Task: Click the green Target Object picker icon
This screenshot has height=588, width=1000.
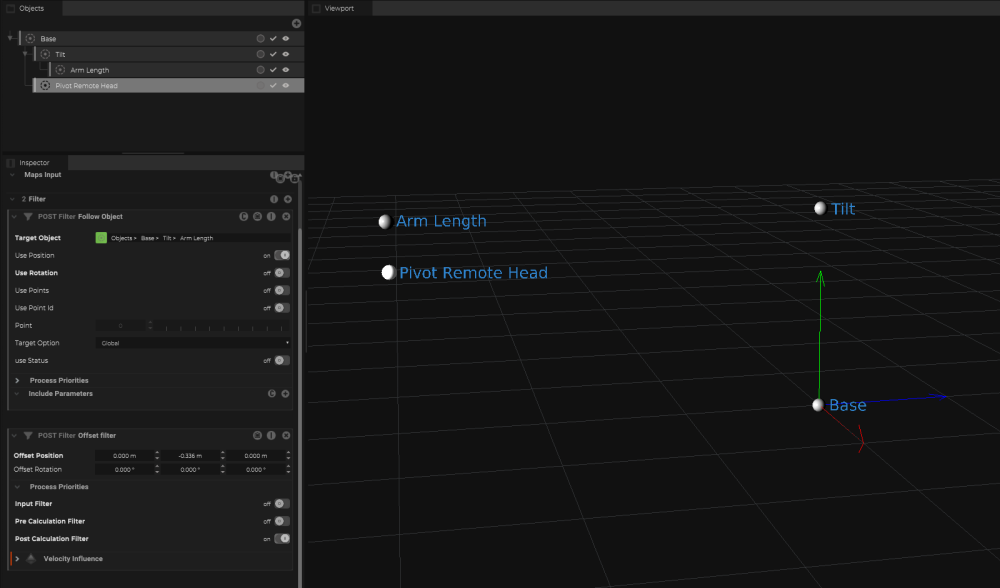Action: [x=101, y=238]
